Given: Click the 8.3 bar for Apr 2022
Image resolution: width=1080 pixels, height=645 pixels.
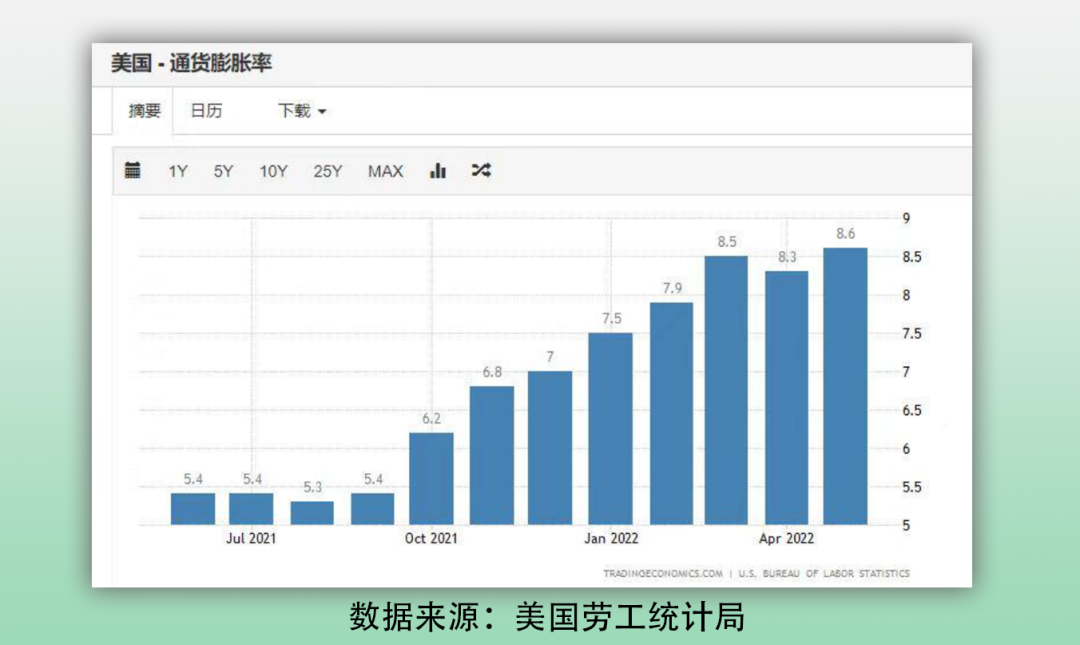Looking at the screenshot, I should tap(787, 398).
